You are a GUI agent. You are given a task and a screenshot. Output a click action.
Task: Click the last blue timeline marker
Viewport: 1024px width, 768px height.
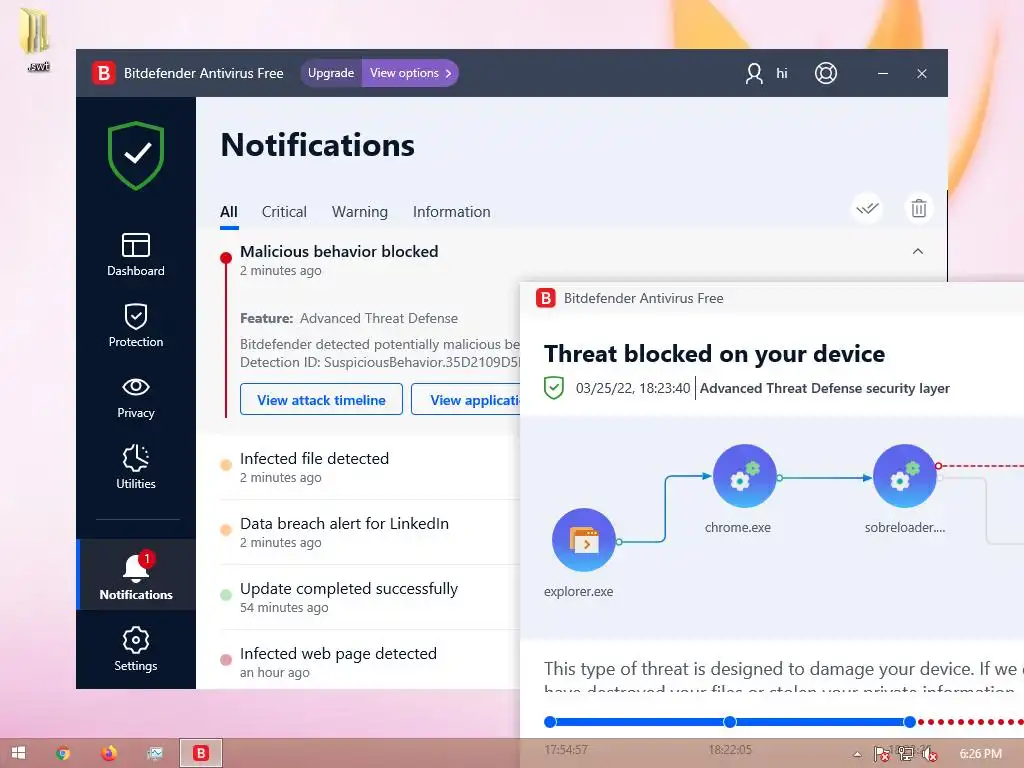910,722
